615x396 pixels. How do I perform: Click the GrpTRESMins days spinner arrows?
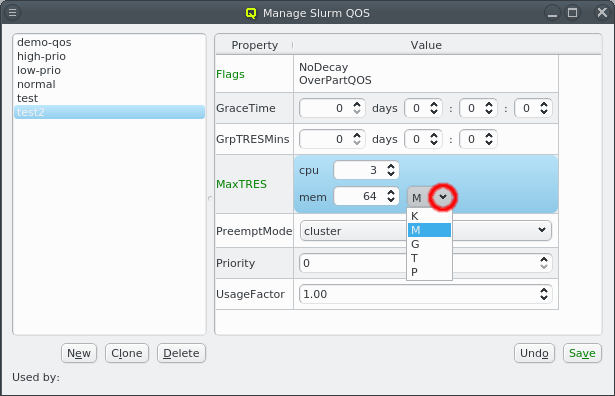357,139
